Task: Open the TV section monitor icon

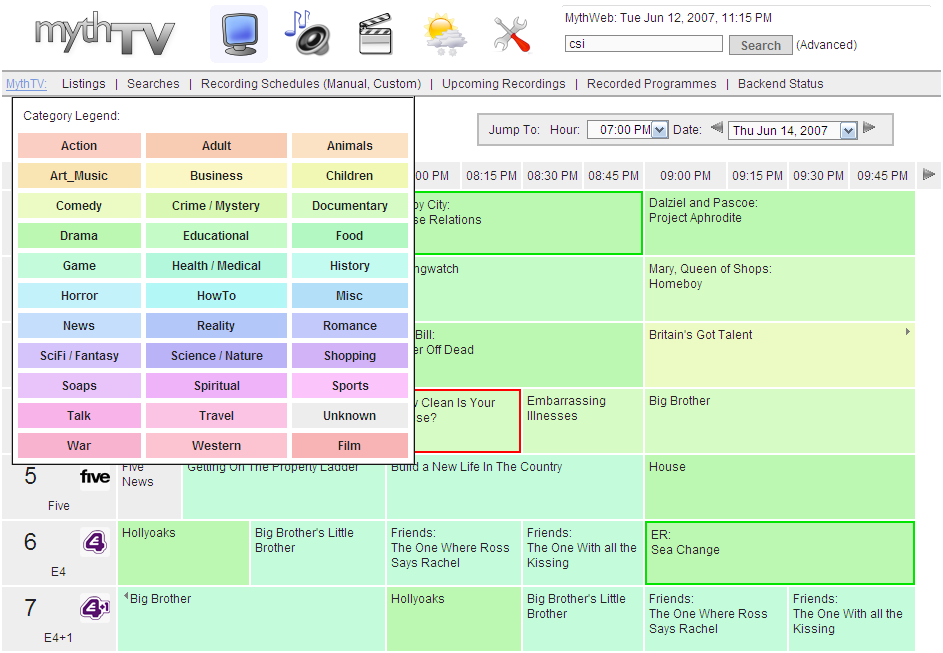Action: click(239, 34)
